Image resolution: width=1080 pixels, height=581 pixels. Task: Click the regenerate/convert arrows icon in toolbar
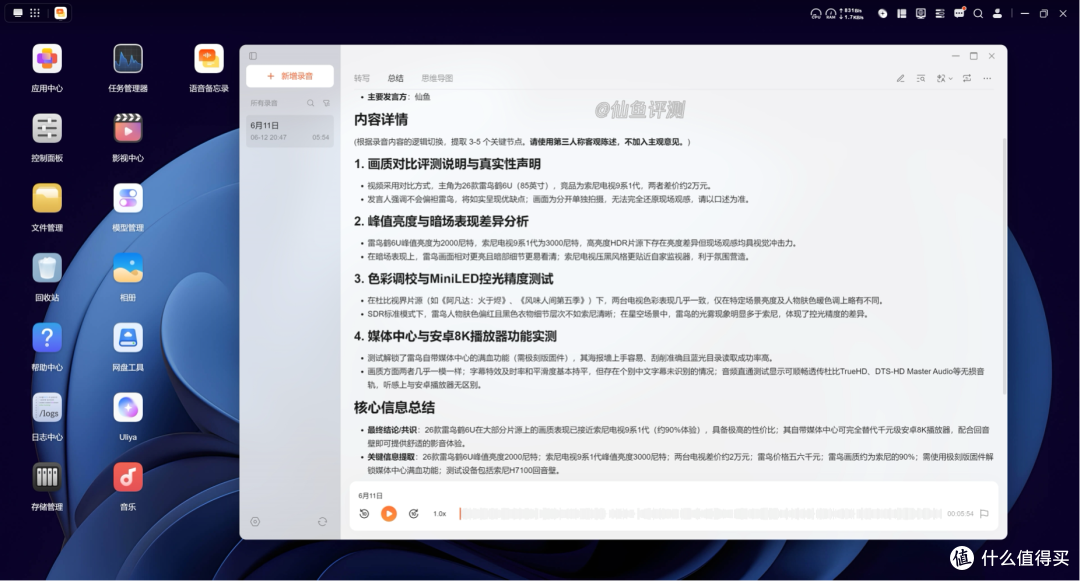point(967,78)
